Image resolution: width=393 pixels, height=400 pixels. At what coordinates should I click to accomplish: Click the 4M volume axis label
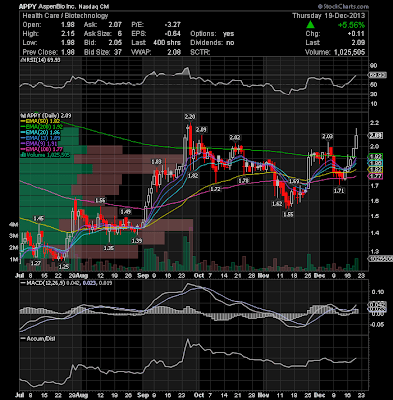click(x=14, y=225)
